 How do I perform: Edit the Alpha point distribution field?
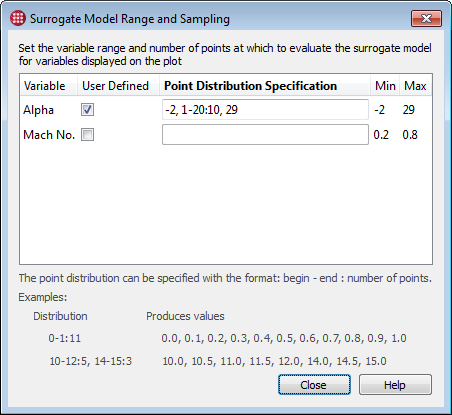tap(265, 109)
